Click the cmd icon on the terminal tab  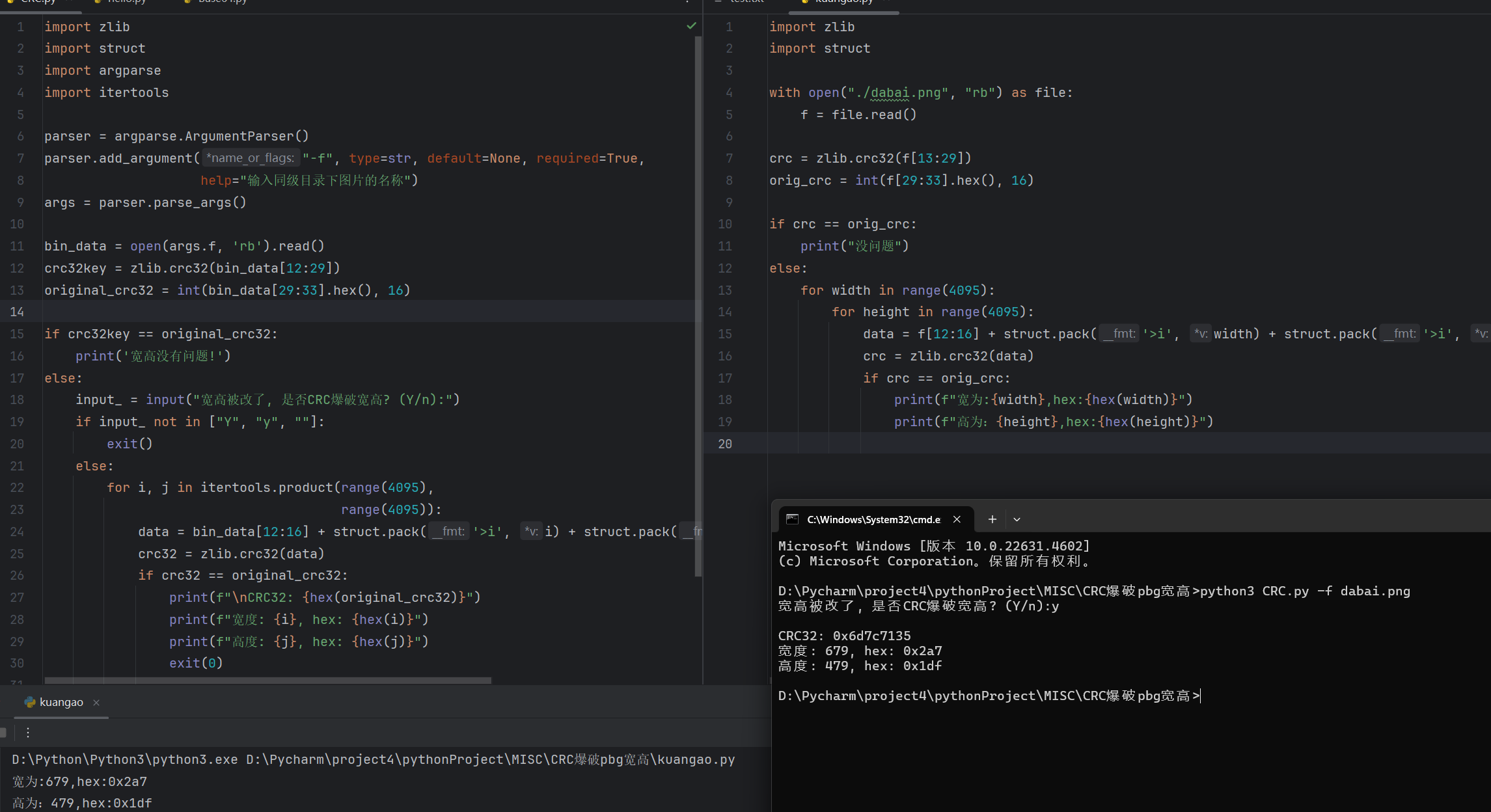point(792,519)
